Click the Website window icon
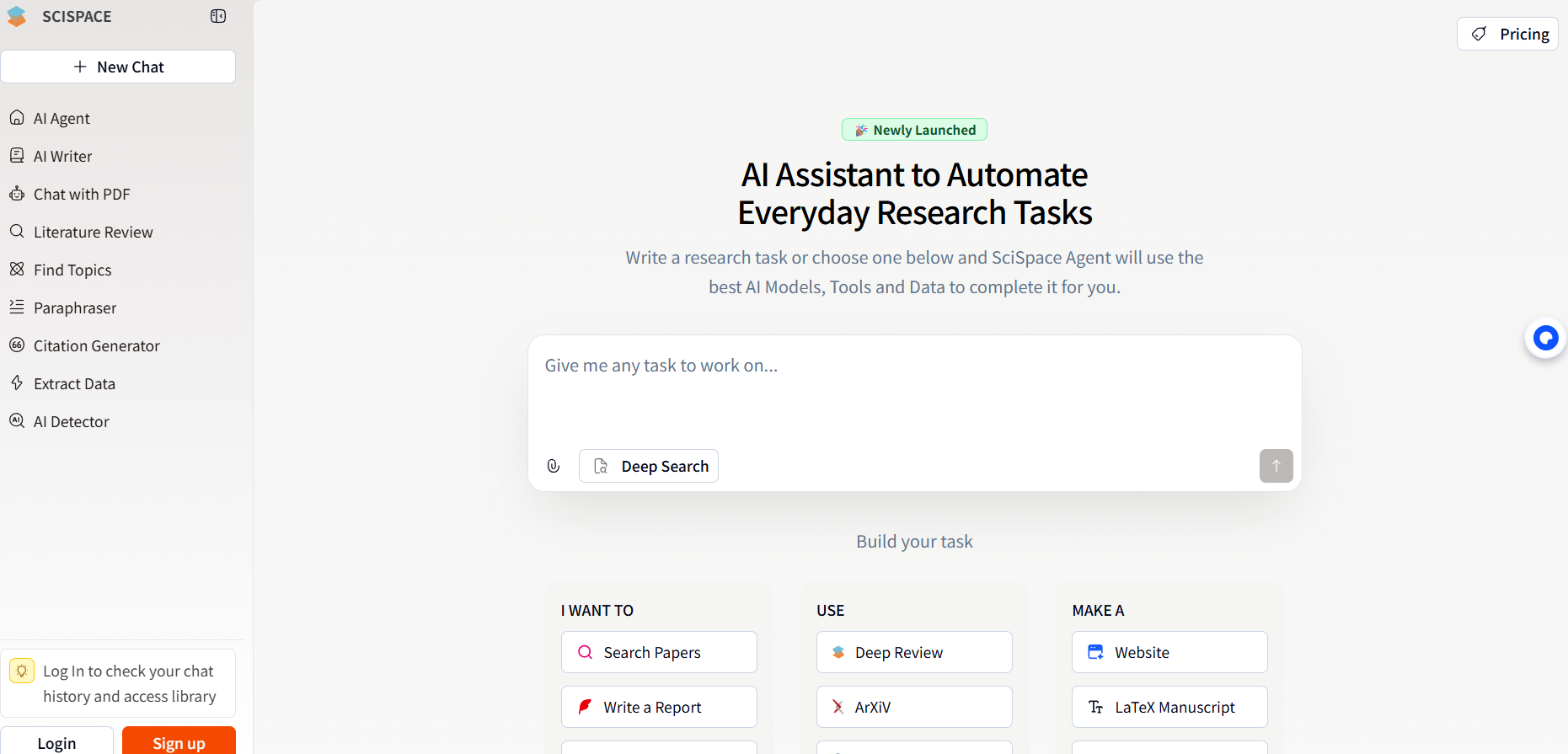 1095,652
